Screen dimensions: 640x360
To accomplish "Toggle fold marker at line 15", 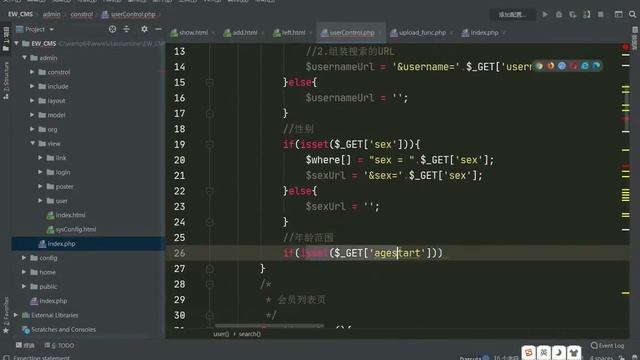I will (209, 82).
